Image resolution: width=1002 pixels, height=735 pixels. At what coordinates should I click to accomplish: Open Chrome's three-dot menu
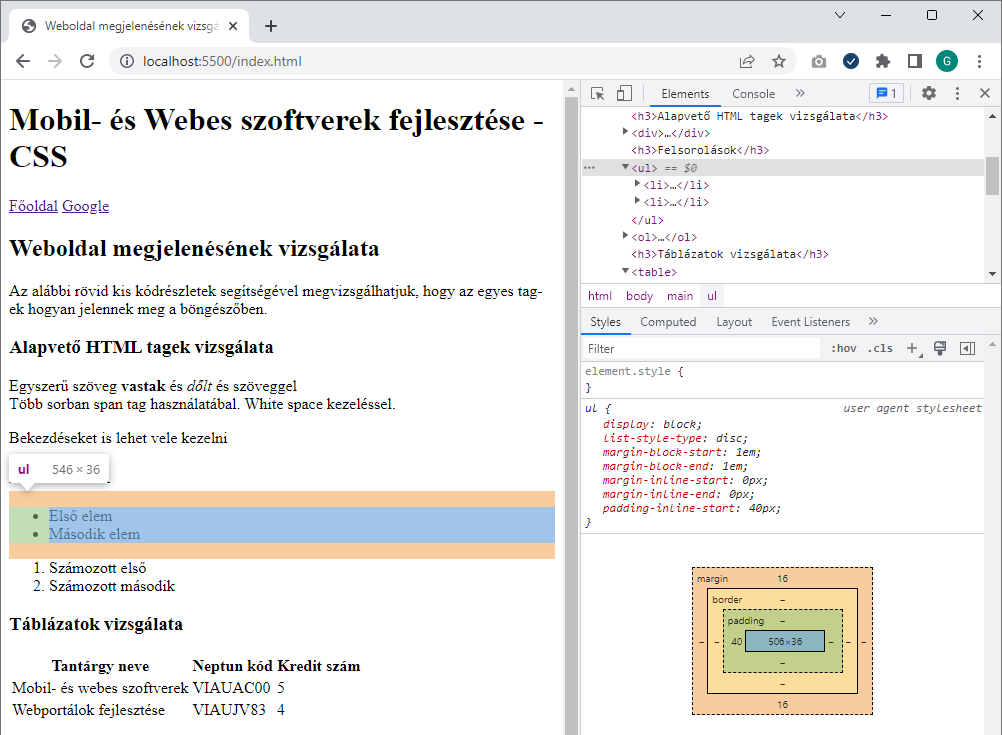(x=979, y=61)
